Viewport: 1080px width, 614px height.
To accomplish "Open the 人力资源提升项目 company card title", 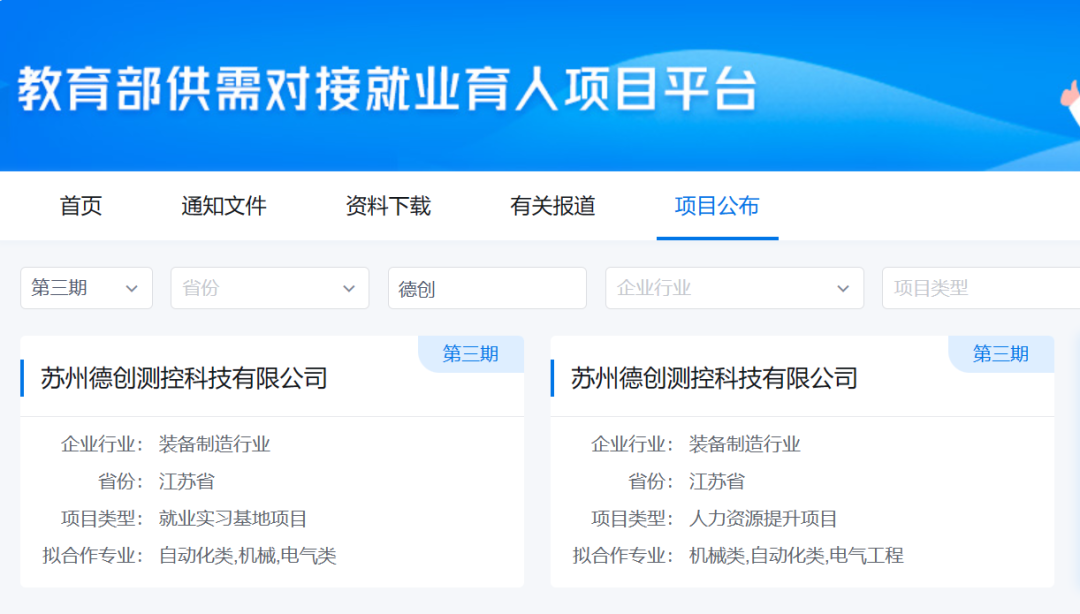I will pyautogui.click(x=714, y=378).
